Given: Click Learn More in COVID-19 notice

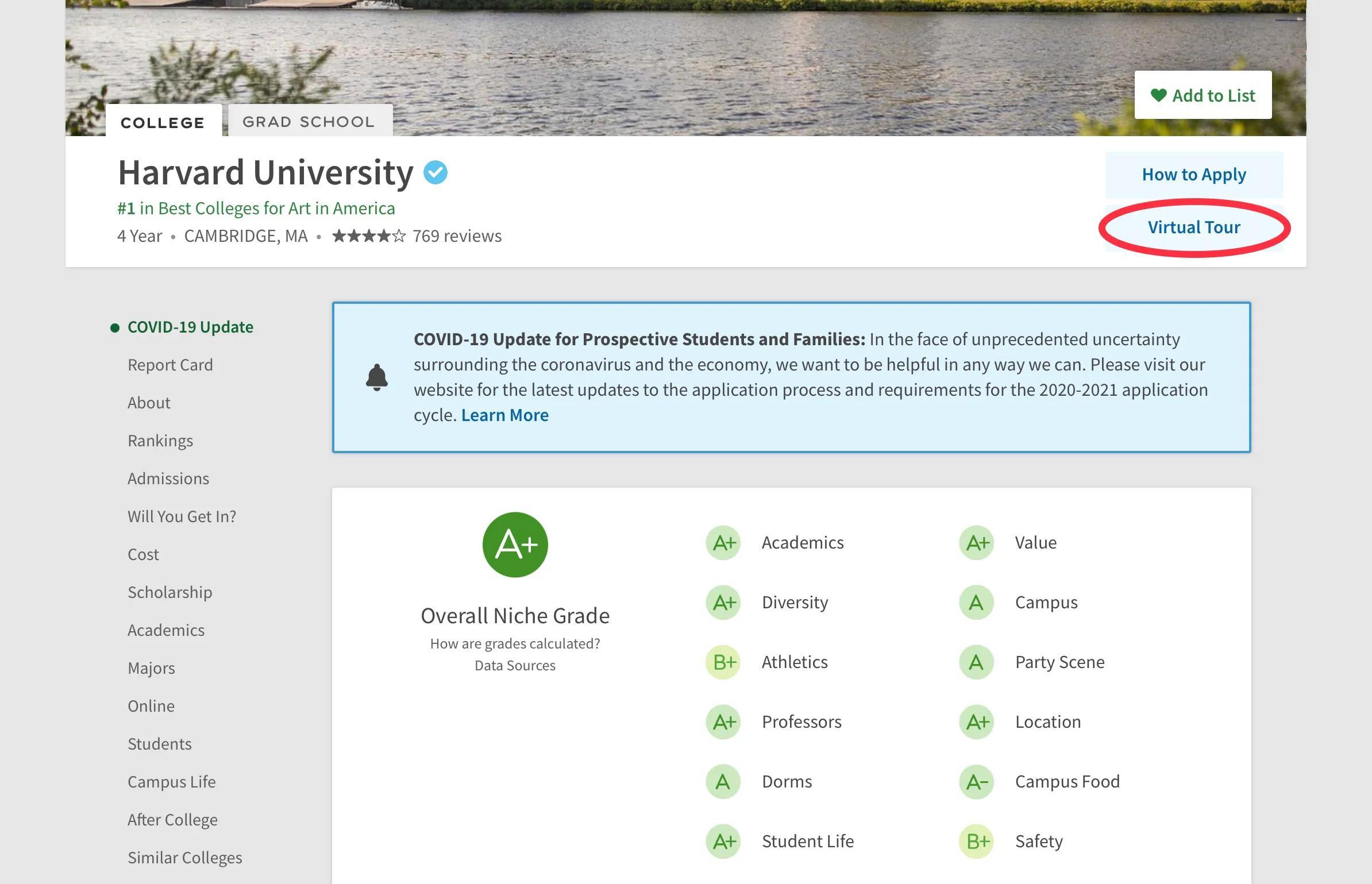Looking at the screenshot, I should coord(504,415).
